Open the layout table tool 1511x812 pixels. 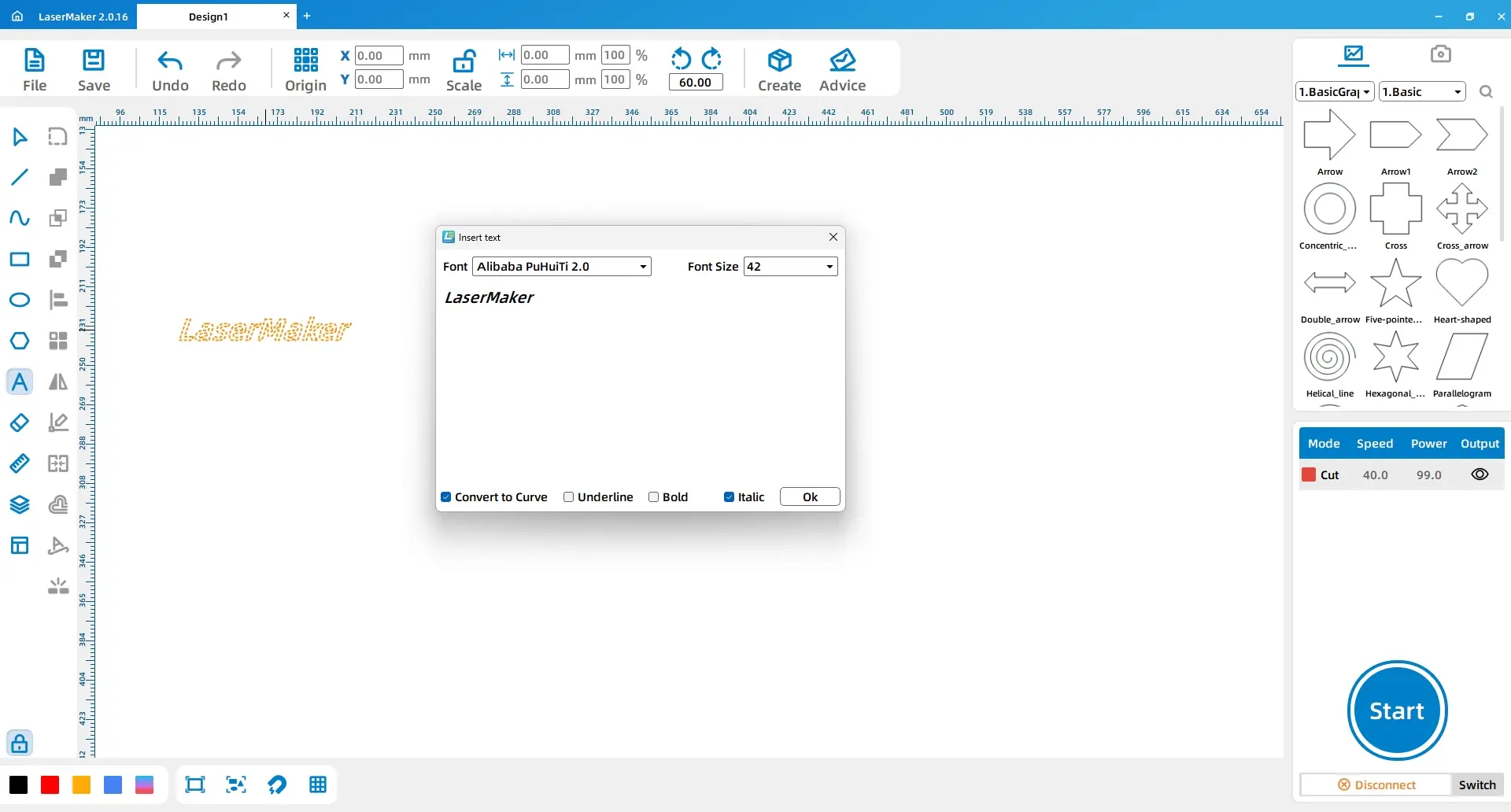coord(20,545)
